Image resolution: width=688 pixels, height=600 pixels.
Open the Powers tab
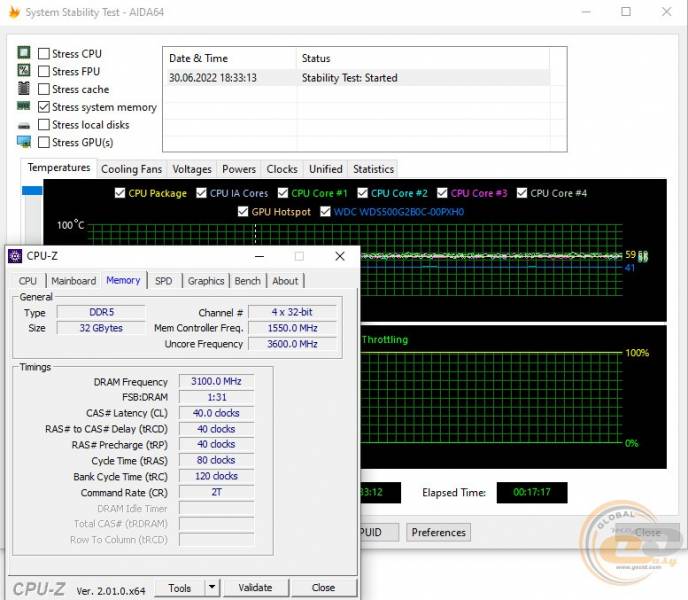239,169
